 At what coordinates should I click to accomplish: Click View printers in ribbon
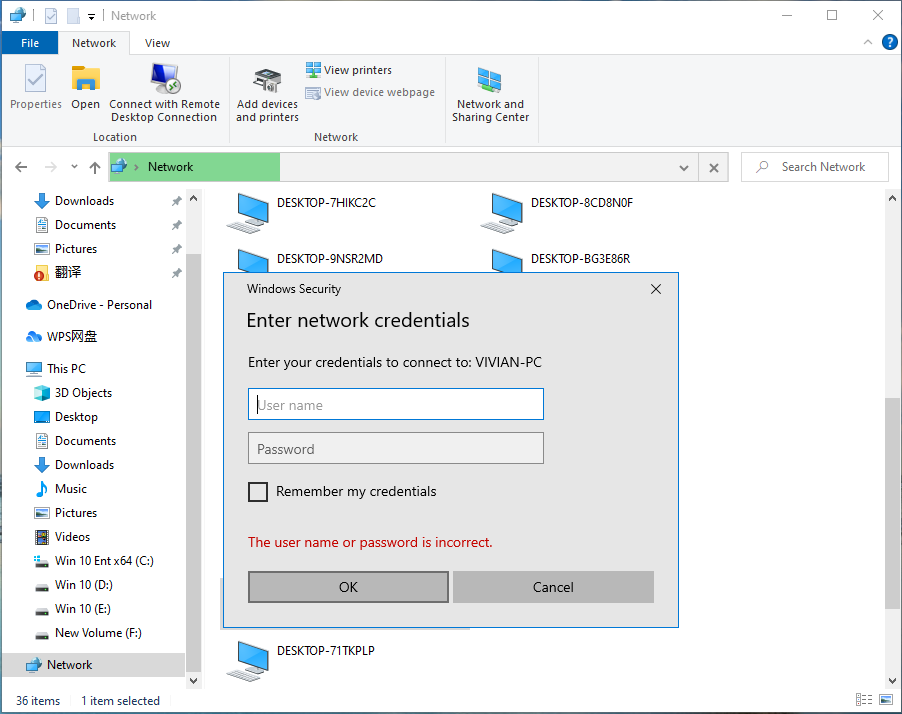coord(349,70)
